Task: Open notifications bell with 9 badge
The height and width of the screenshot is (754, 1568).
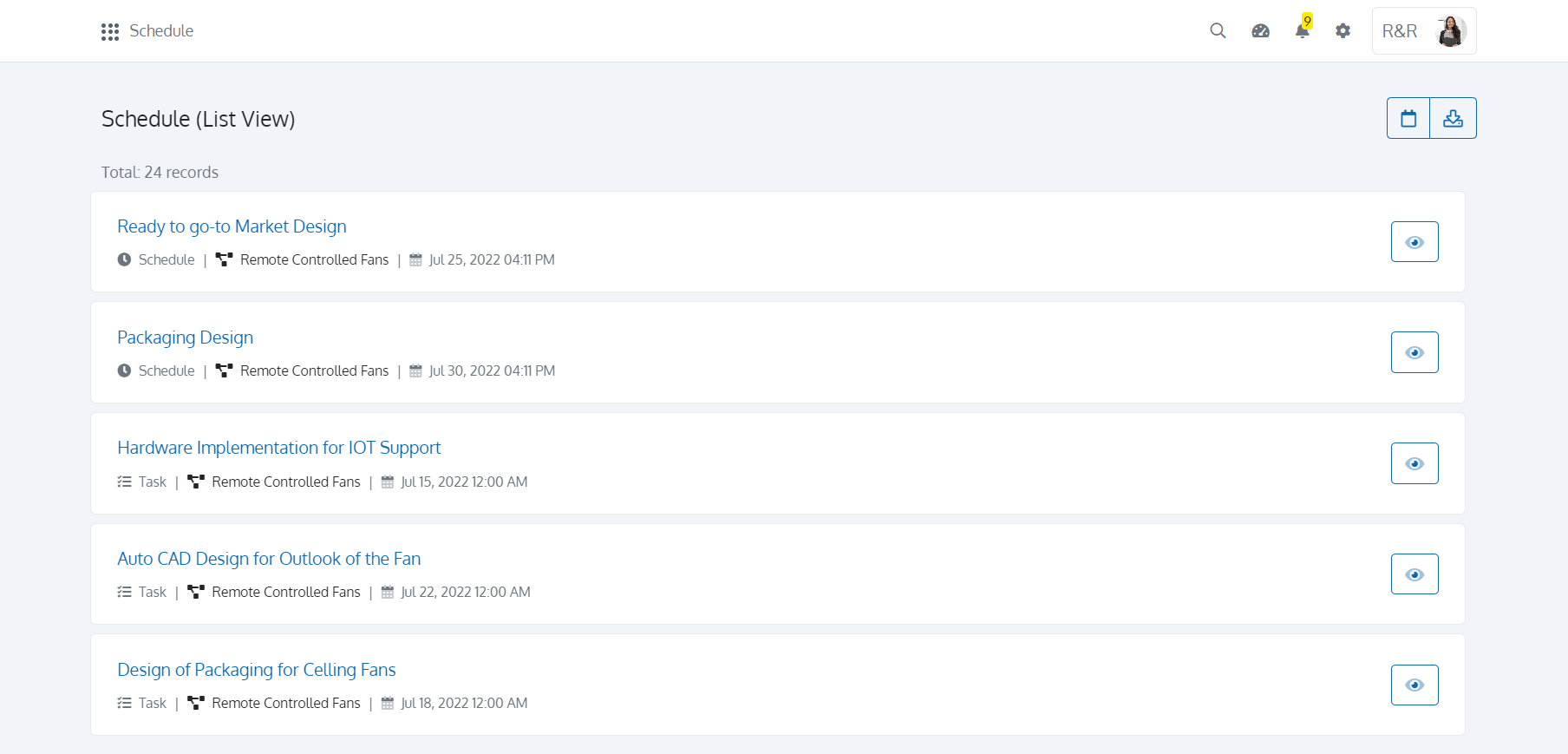Action: point(1302,30)
